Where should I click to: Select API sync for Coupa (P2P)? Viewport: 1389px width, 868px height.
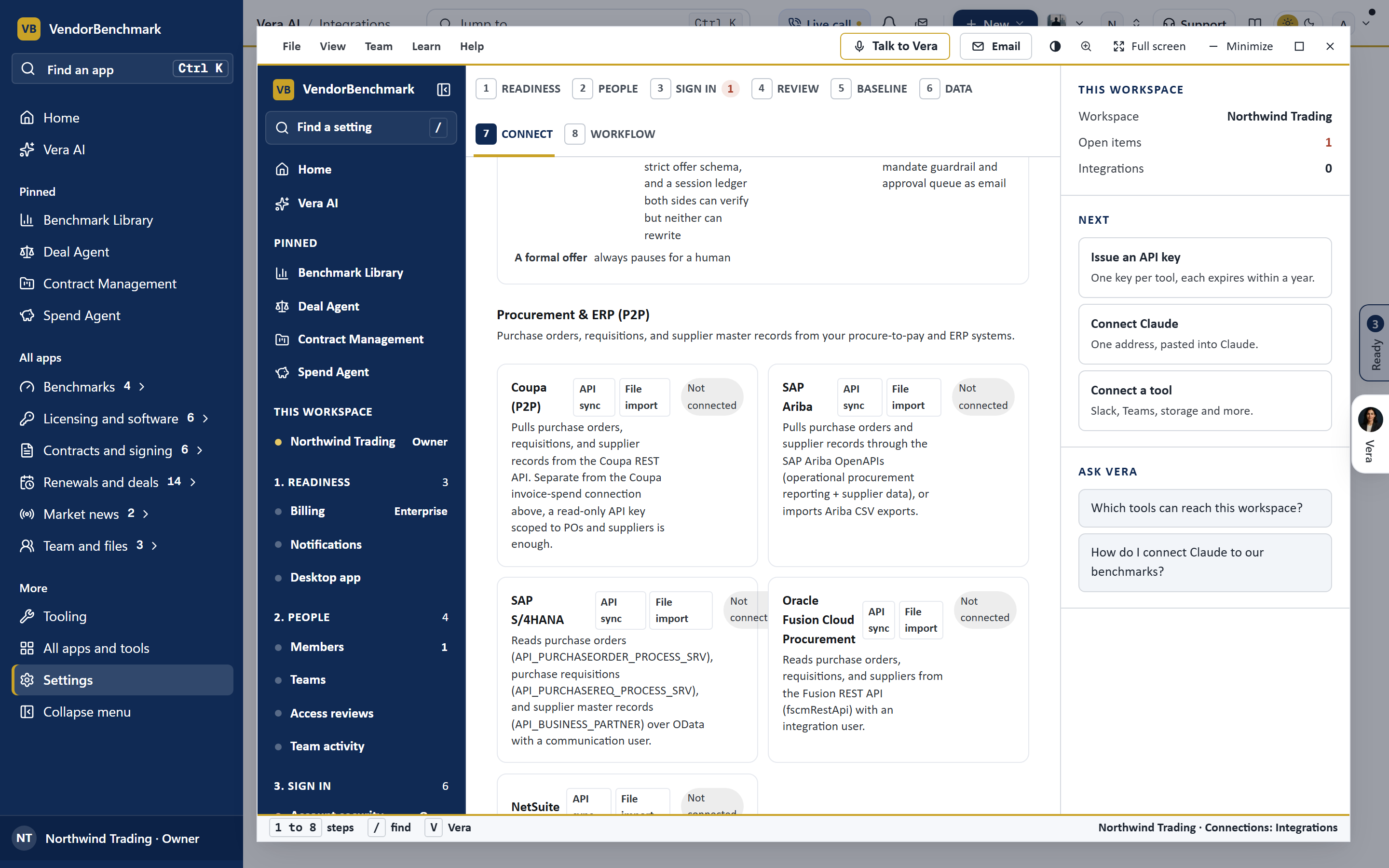[x=594, y=397]
